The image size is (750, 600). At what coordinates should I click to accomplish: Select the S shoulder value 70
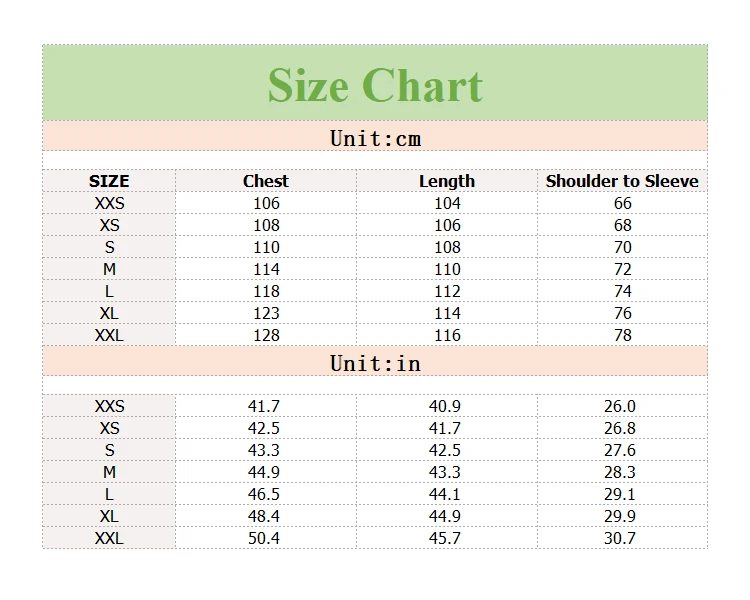click(x=622, y=247)
